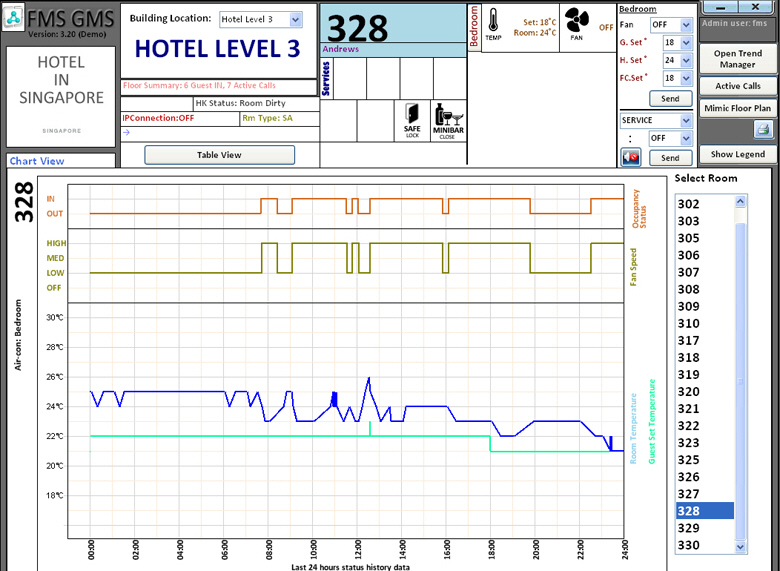This screenshot has height=571, width=780.
Task: Click the Open Trend Manager button
Action: click(738, 59)
